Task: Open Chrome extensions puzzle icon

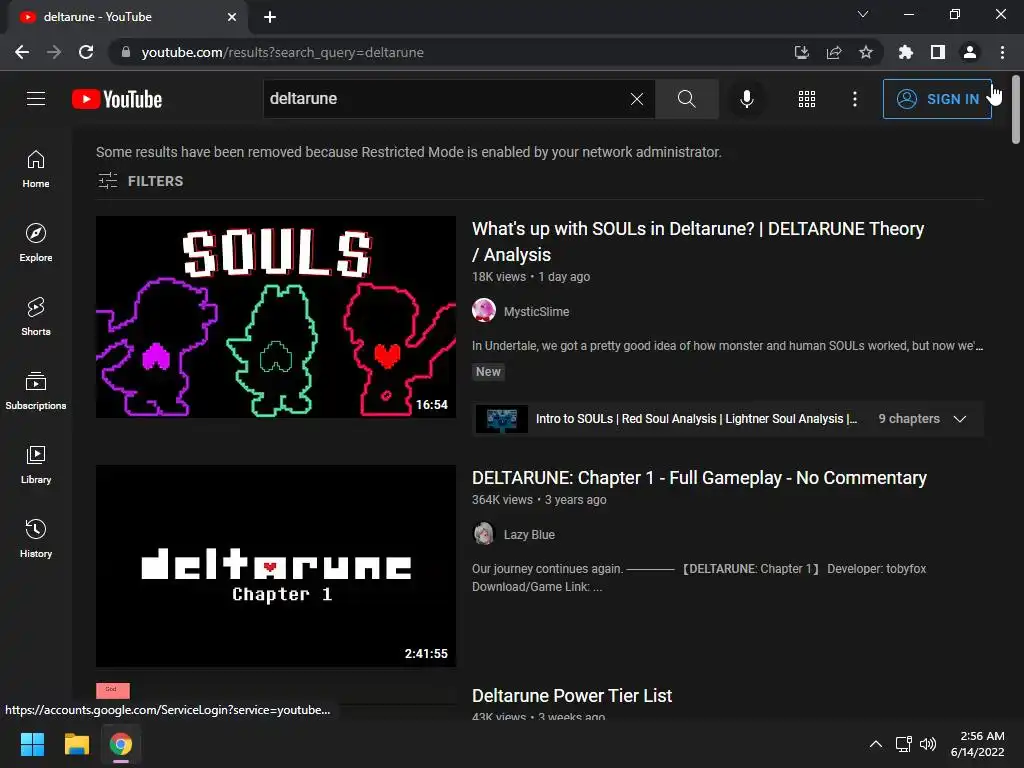Action: click(x=905, y=52)
